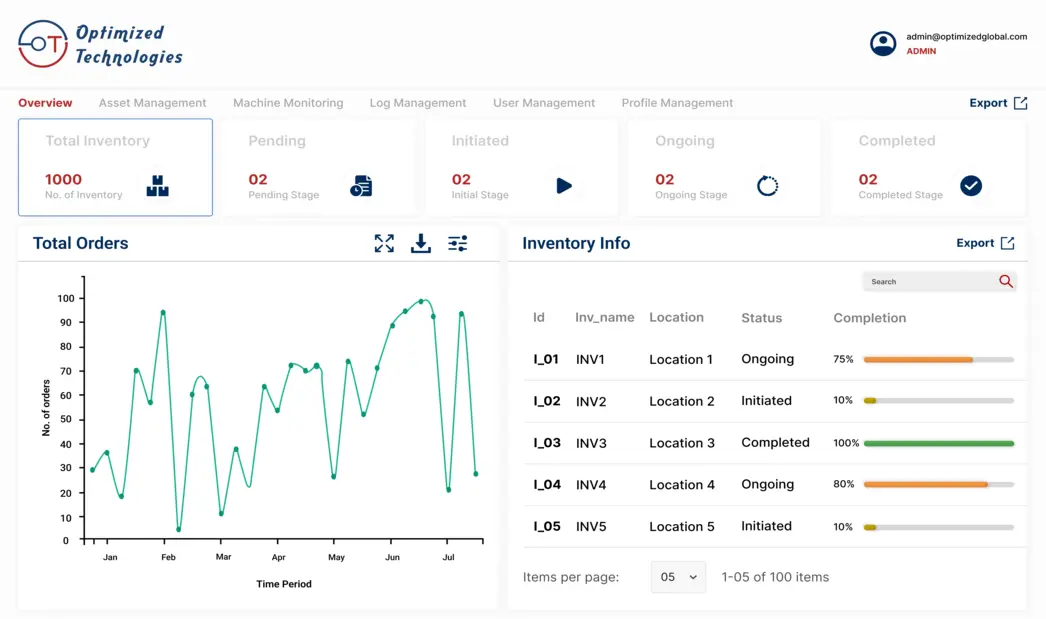The image size is (1046, 619).
Task: Click the Optimized Technologies logo
Action: [x=100, y=44]
